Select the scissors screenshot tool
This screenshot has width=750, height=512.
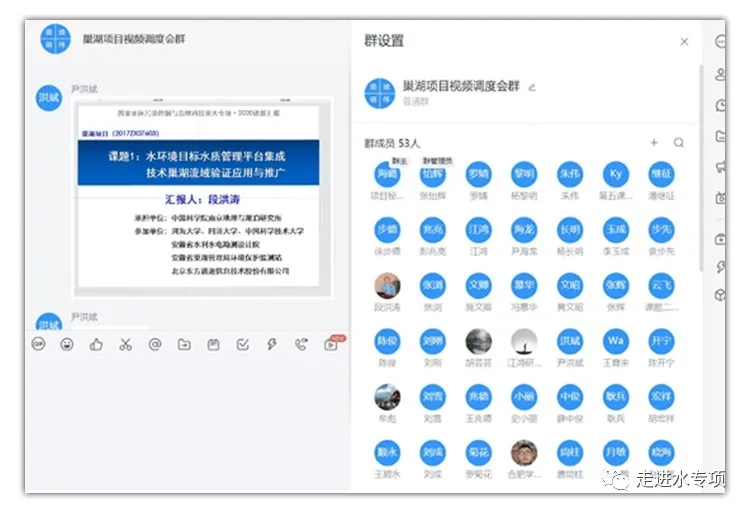click(x=125, y=344)
